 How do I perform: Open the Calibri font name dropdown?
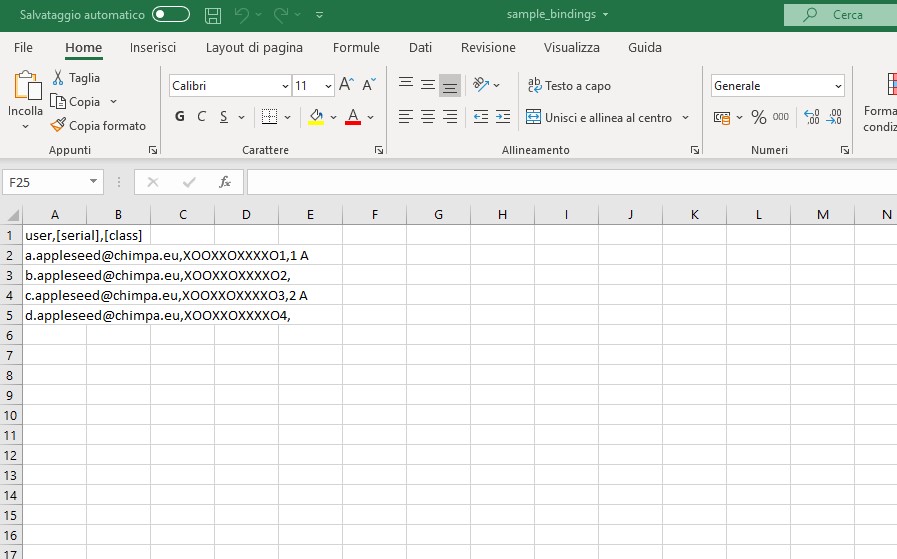point(285,86)
